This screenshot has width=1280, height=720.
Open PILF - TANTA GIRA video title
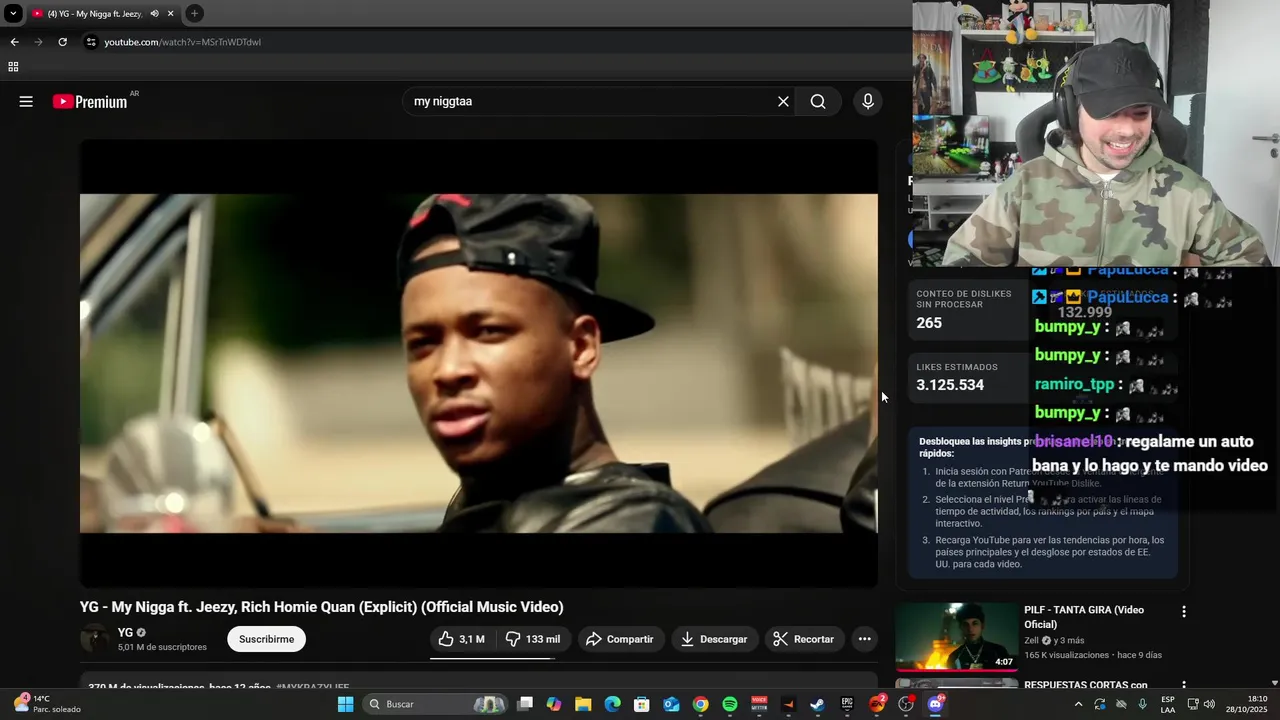(1084, 617)
